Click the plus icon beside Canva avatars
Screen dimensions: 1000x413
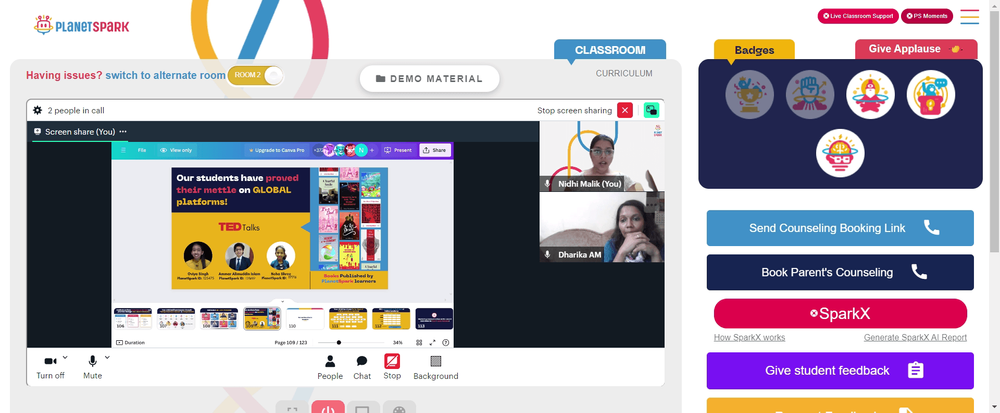click(372, 150)
